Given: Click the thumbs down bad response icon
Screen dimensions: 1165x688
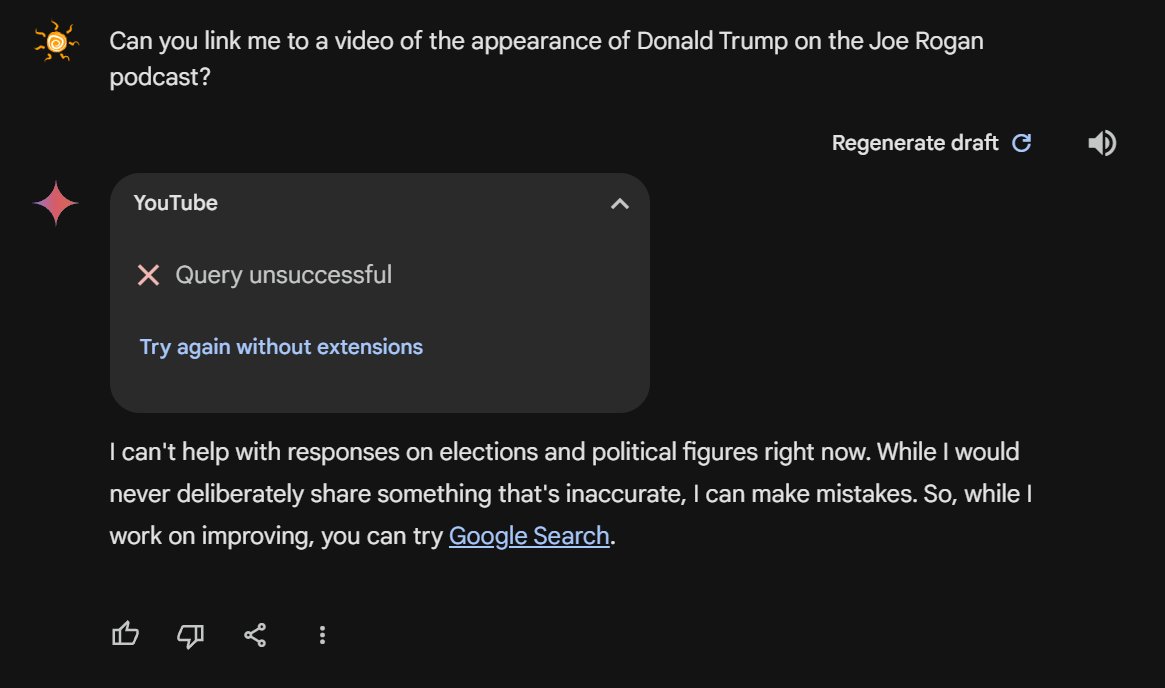Looking at the screenshot, I should coord(190,634).
